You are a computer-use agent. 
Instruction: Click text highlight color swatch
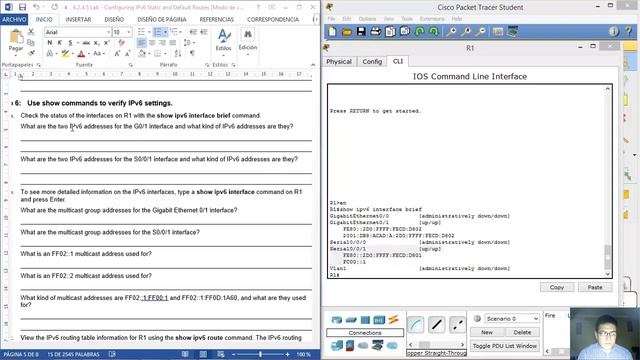64,53
